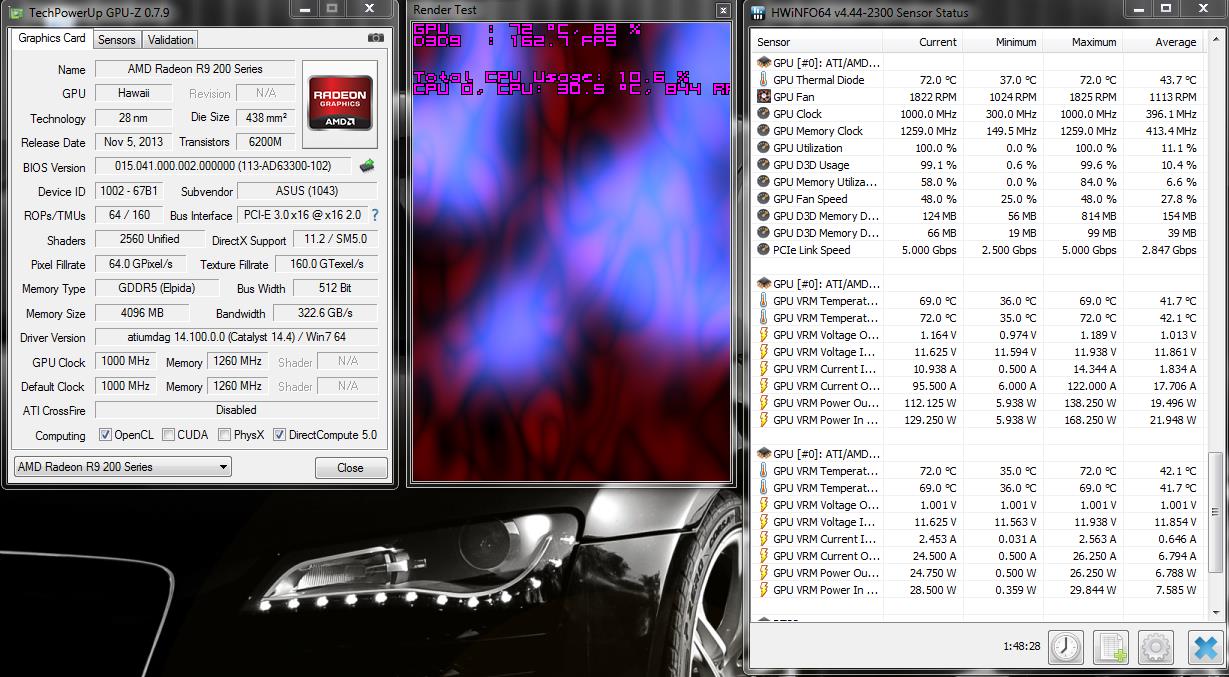Screen dimensions: 1229x677
Task: Click the PCIe Link Speed row icon
Action: click(x=764, y=250)
